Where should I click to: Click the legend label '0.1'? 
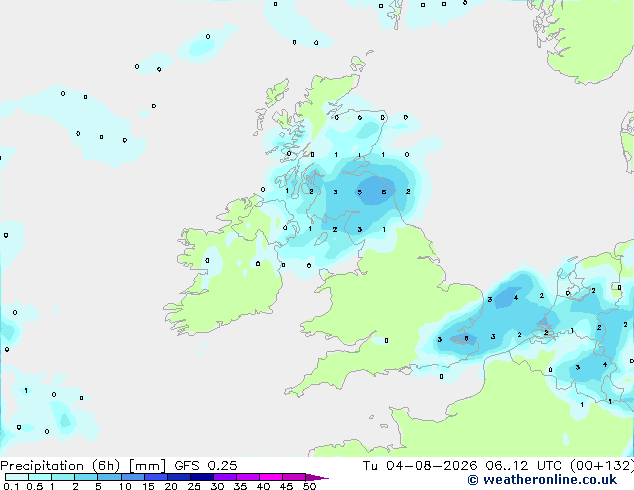11,486
